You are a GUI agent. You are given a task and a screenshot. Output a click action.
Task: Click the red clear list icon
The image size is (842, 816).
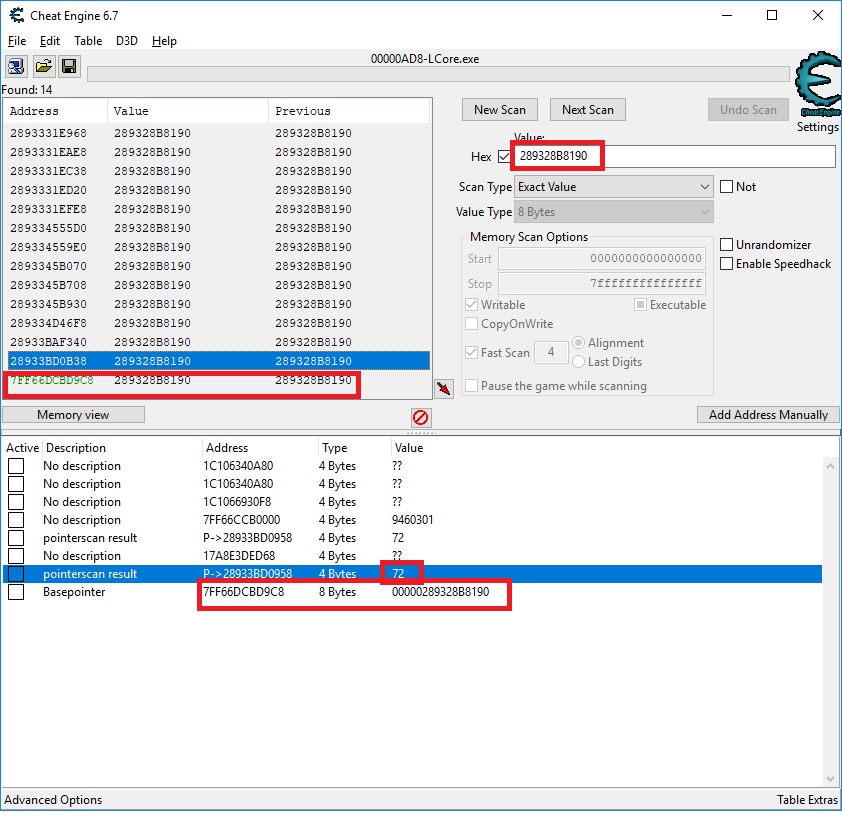[421, 417]
